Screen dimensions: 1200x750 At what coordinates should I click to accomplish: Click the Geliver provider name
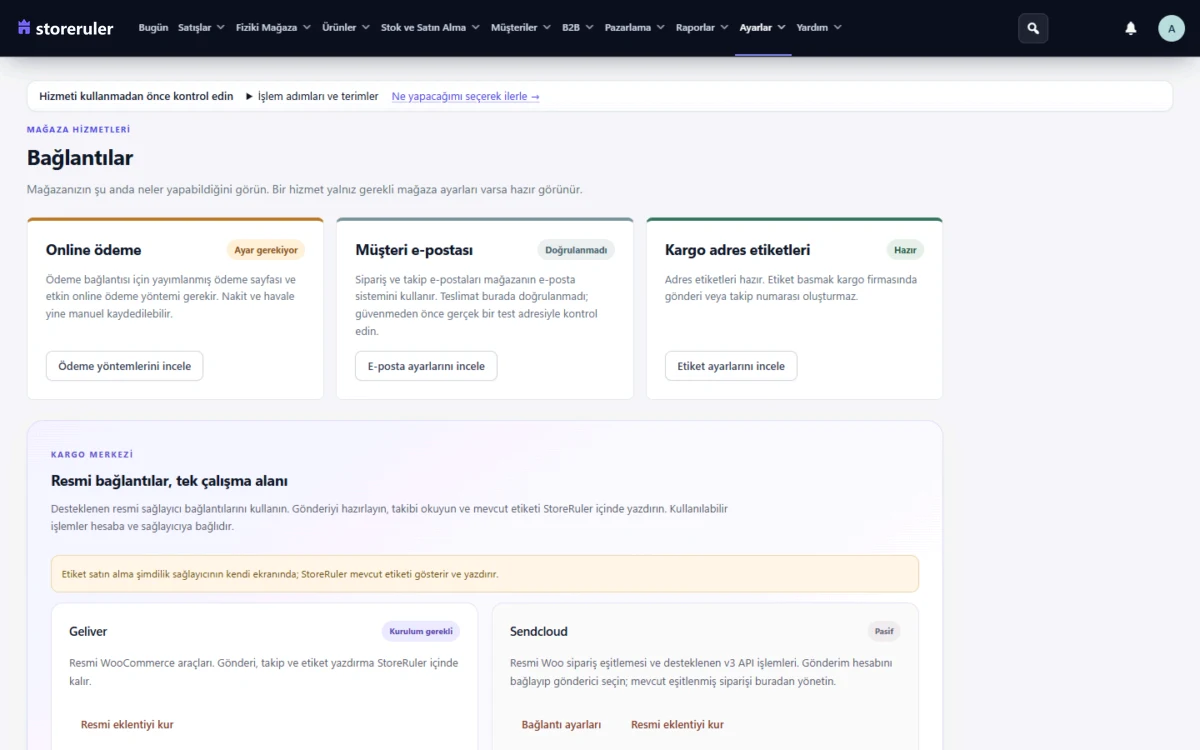tap(88, 631)
